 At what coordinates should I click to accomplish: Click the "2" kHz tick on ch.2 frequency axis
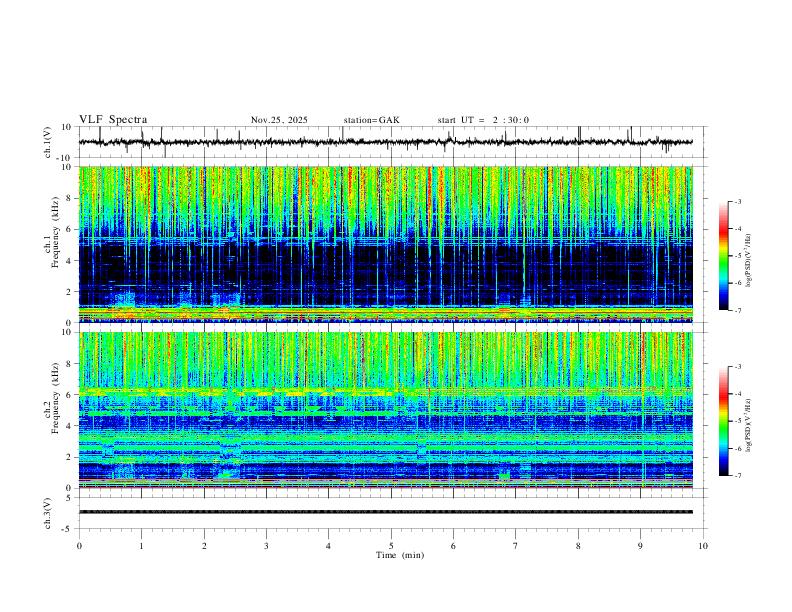point(70,457)
